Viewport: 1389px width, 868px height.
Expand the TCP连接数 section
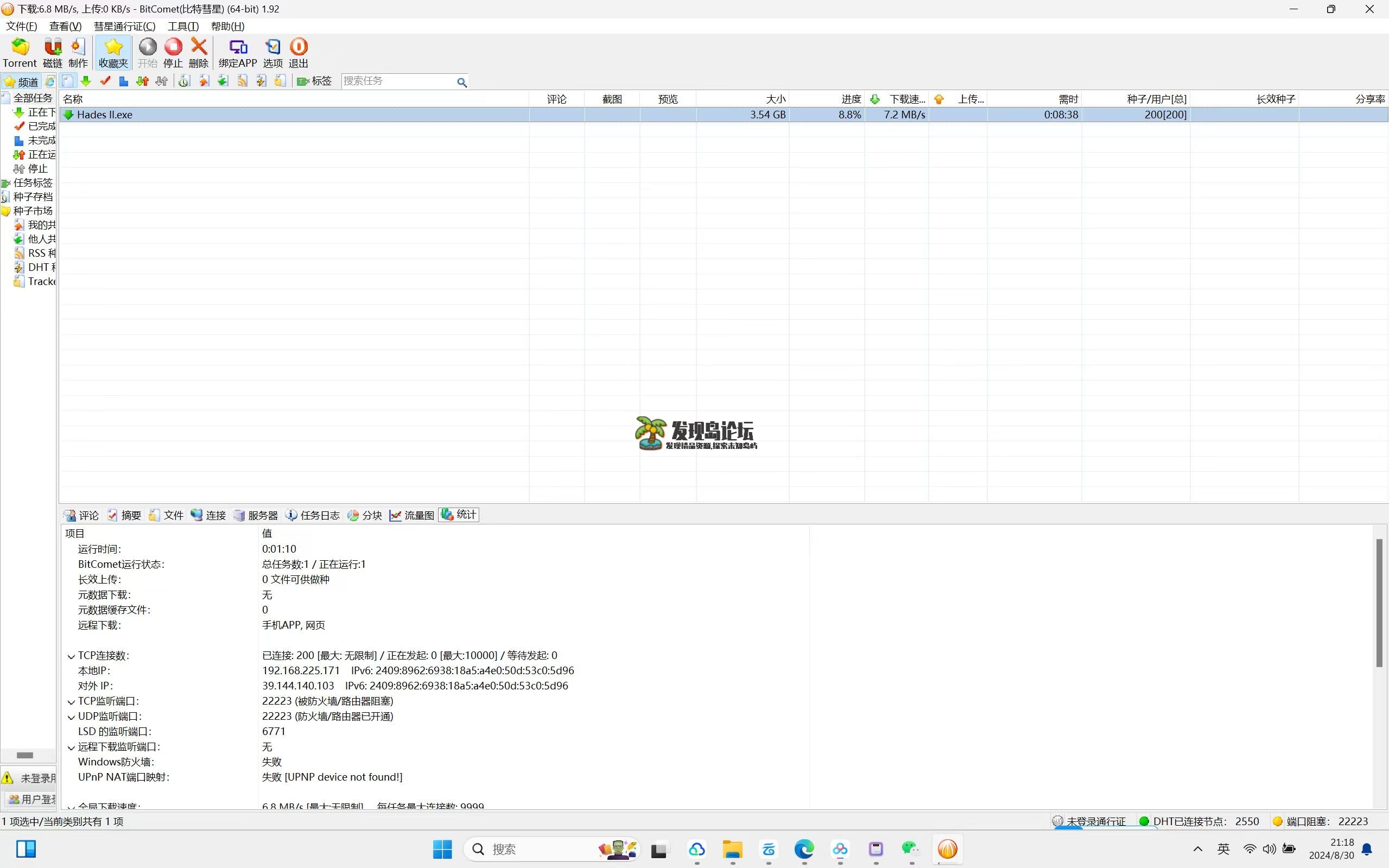pyautogui.click(x=71, y=655)
